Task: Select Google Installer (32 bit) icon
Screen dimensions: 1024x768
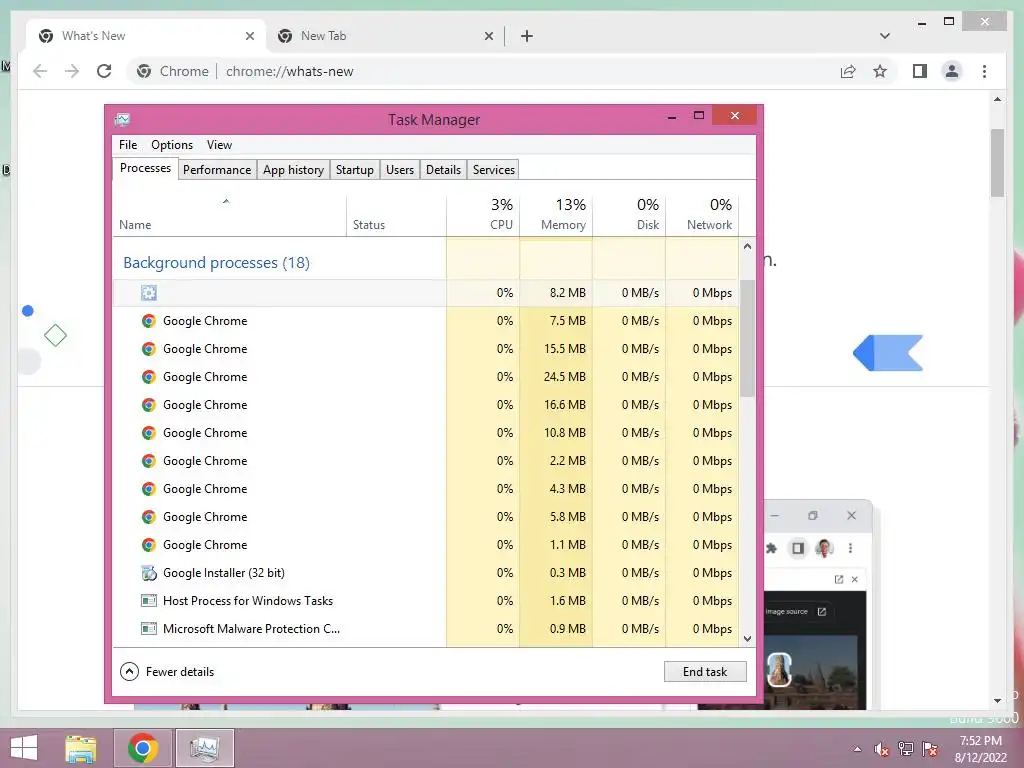Action: click(x=149, y=573)
